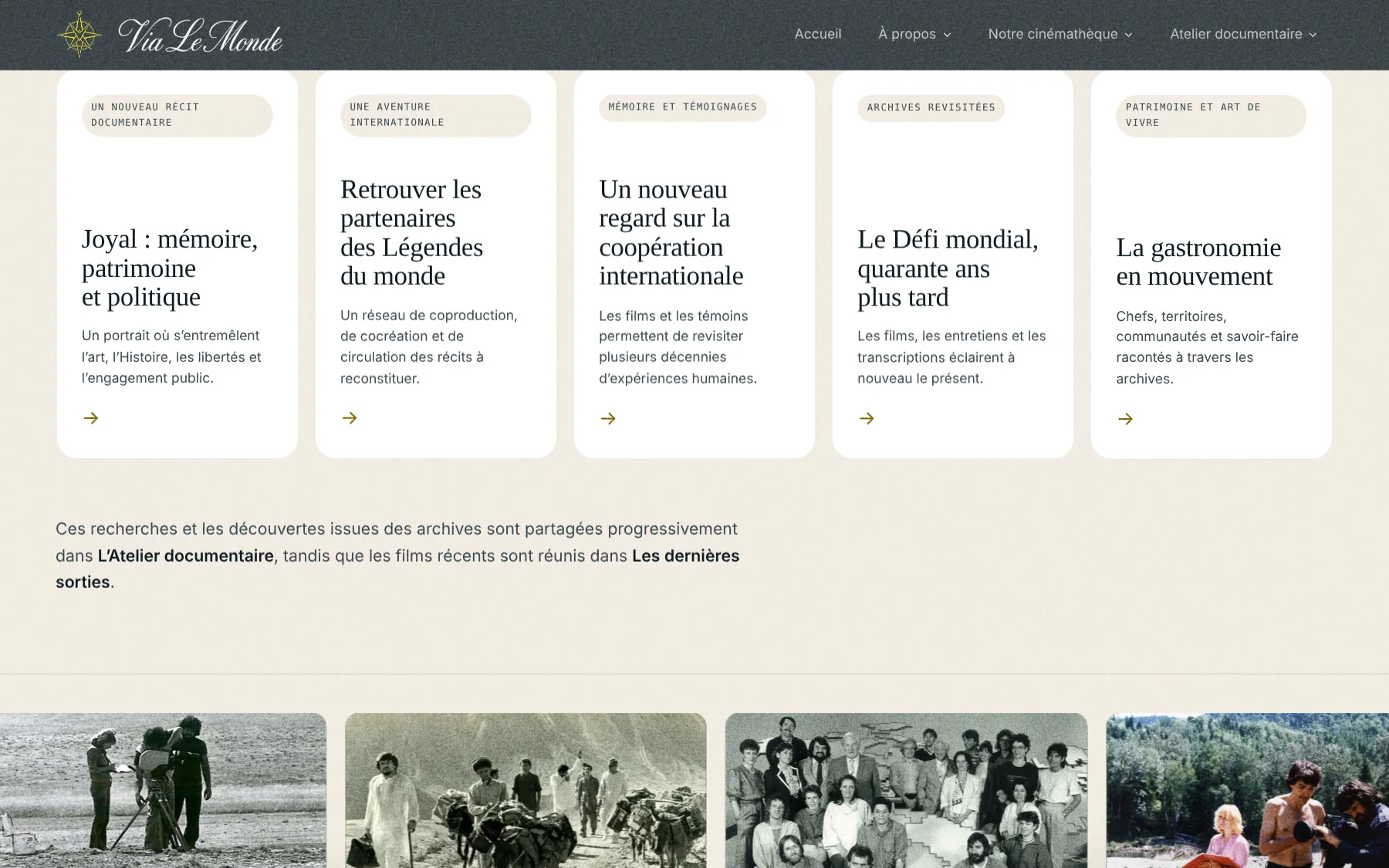Click the Via Le Monde compass logo icon

pyautogui.click(x=79, y=35)
